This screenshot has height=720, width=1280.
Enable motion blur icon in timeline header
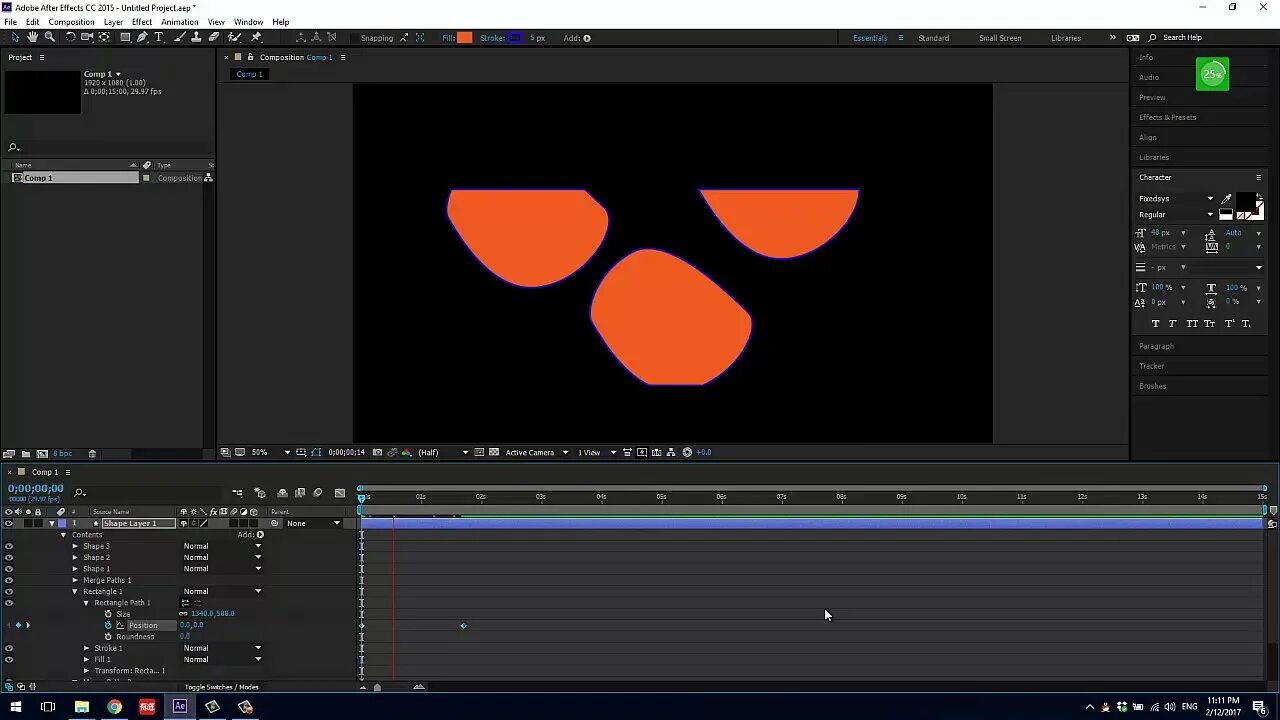click(x=318, y=492)
